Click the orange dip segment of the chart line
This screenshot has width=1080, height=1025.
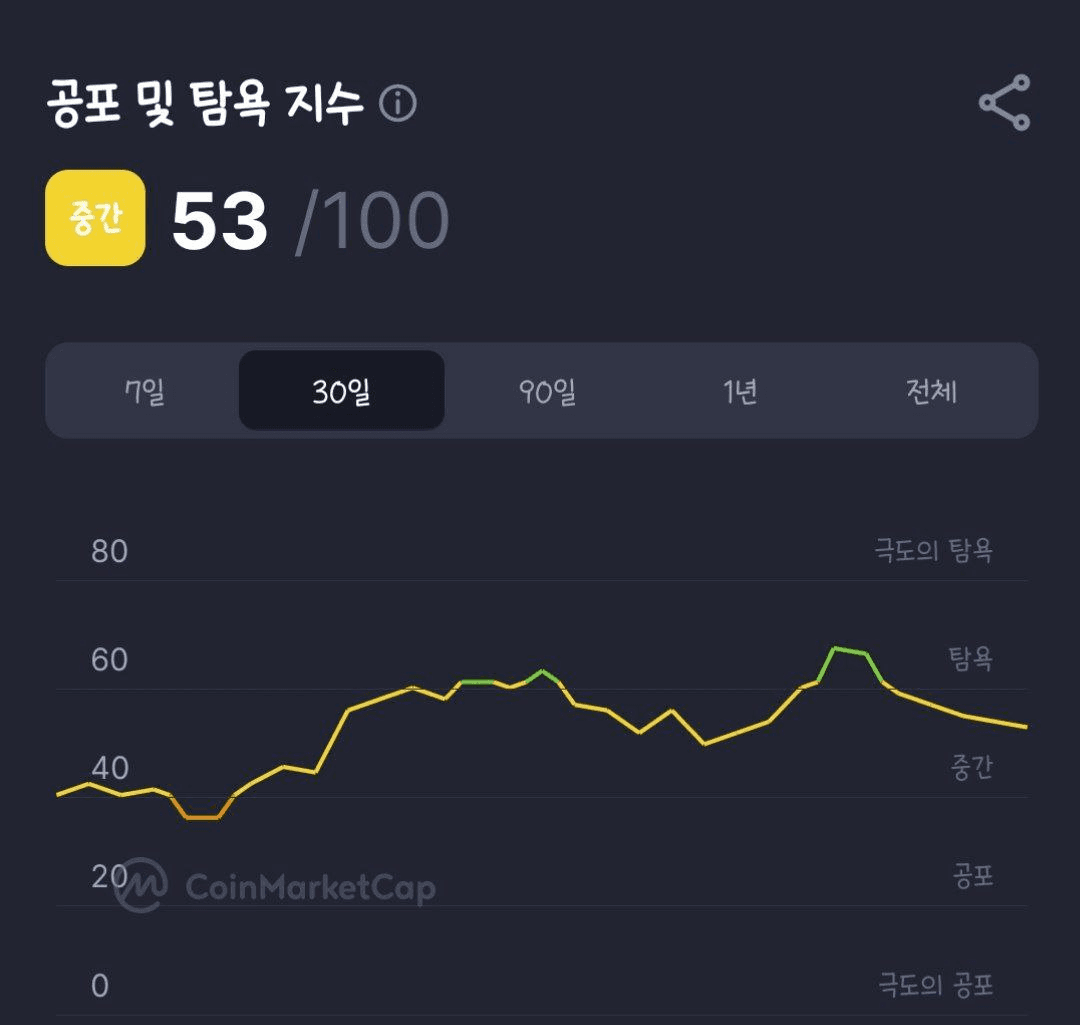click(x=201, y=817)
